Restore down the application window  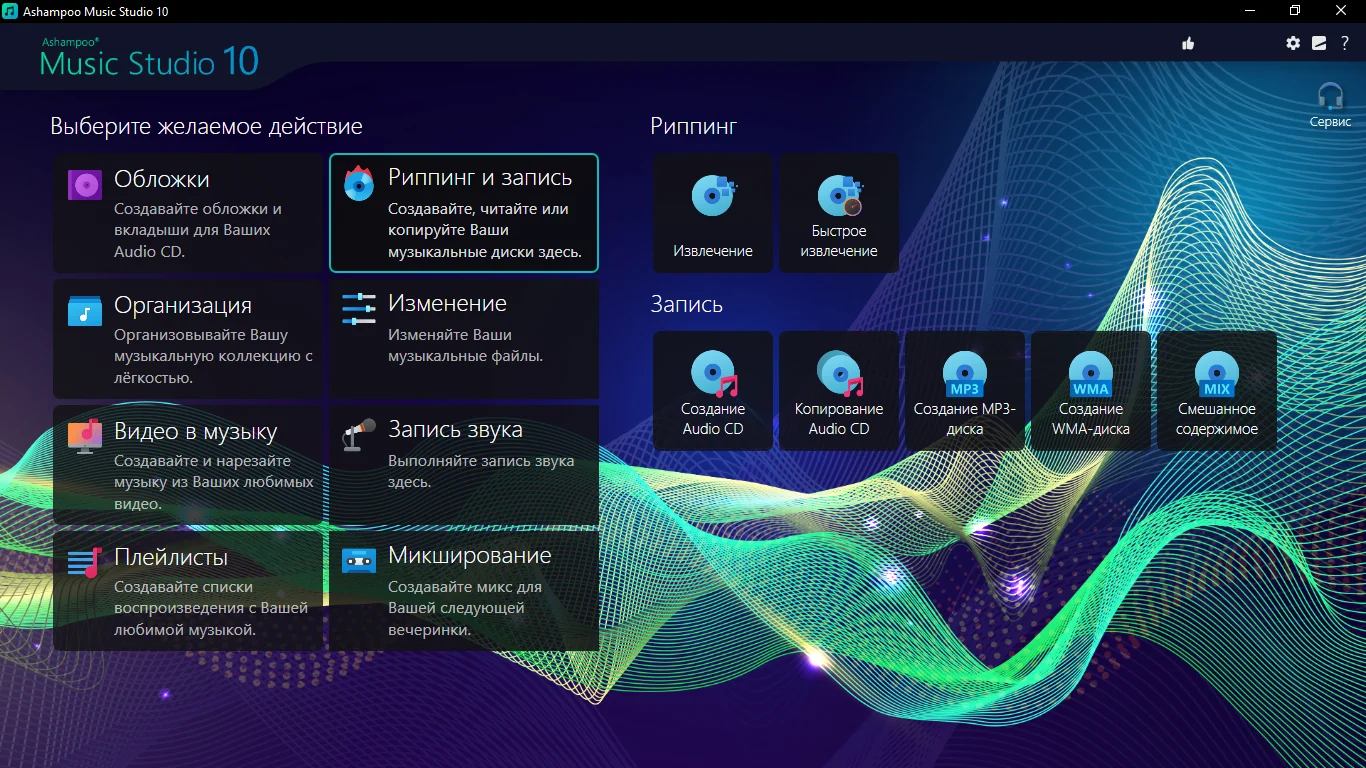pyautogui.click(x=1295, y=11)
